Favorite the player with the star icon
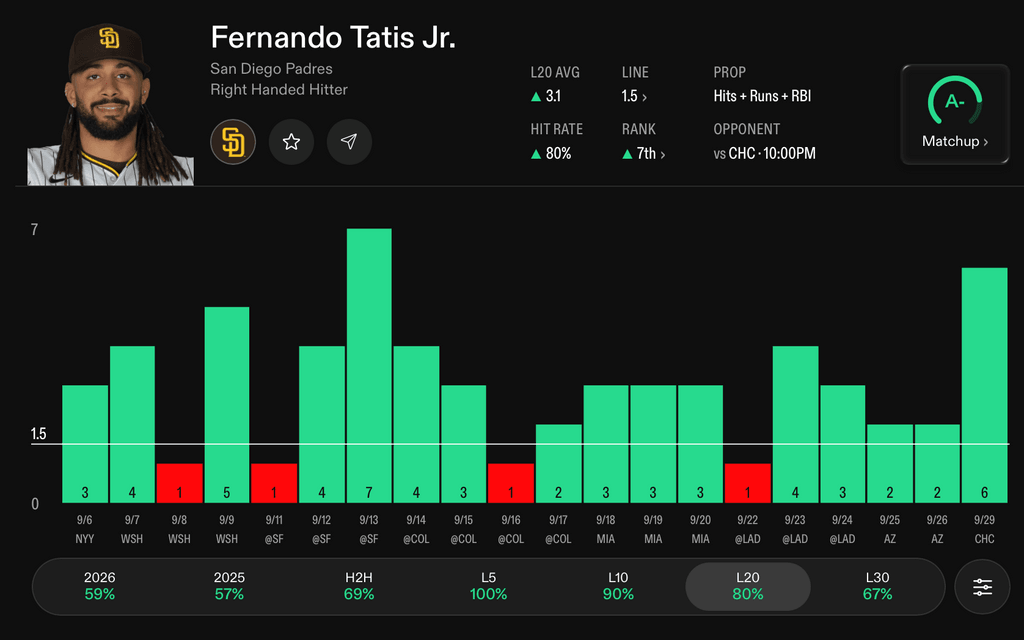Image resolution: width=1024 pixels, height=640 pixels. coord(291,142)
